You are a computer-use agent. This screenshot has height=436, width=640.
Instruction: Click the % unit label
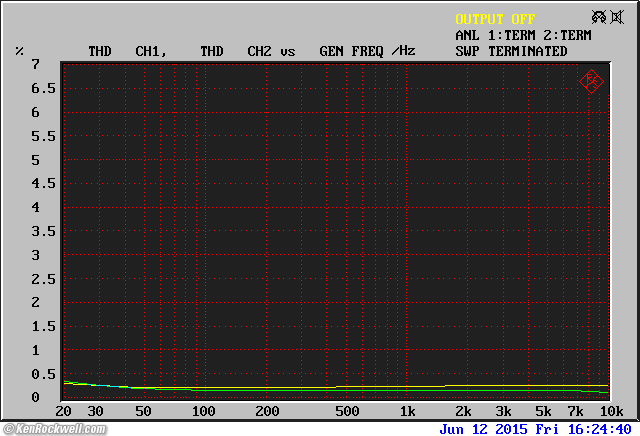pyautogui.click(x=19, y=51)
